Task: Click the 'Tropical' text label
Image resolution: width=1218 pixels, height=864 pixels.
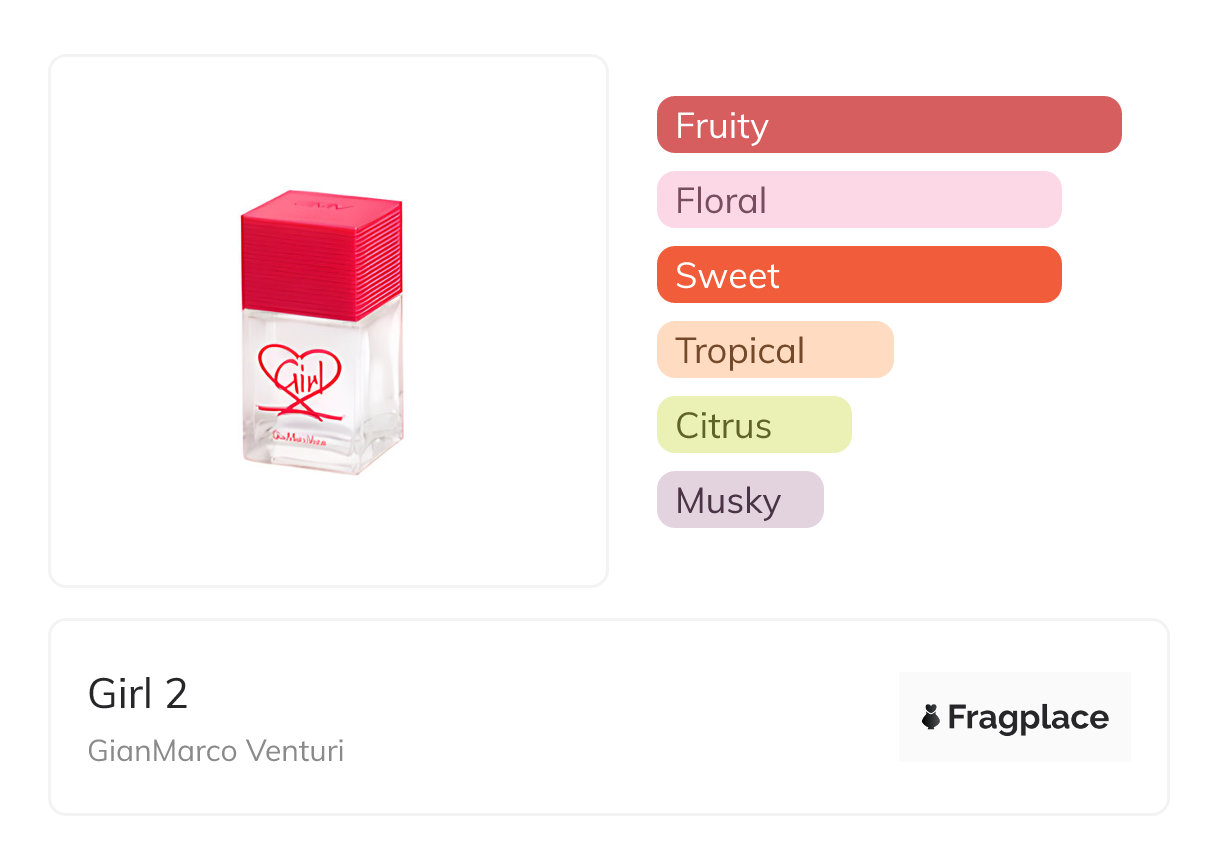Action: coord(740,351)
